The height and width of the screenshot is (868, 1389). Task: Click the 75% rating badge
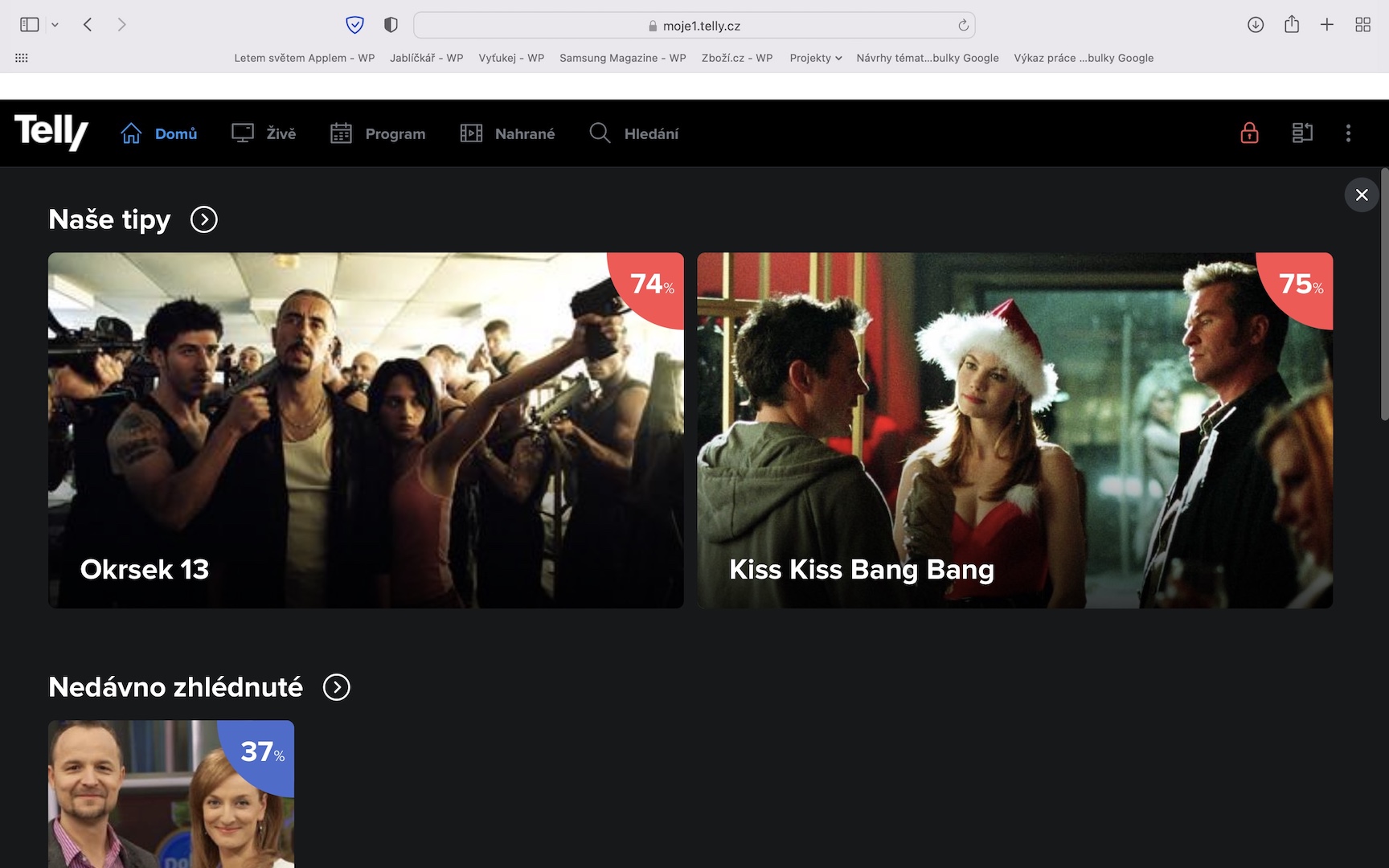pos(1301,284)
